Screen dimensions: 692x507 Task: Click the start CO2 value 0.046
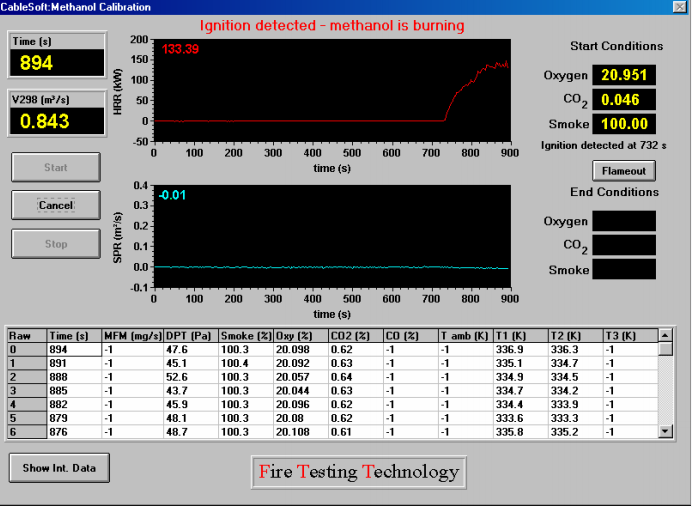click(624, 100)
